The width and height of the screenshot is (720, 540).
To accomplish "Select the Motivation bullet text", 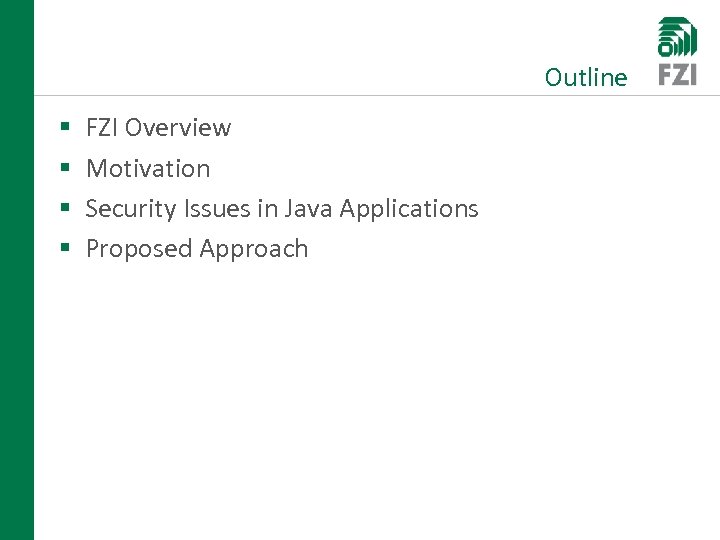I will pyautogui.click(x=148, y=168).
